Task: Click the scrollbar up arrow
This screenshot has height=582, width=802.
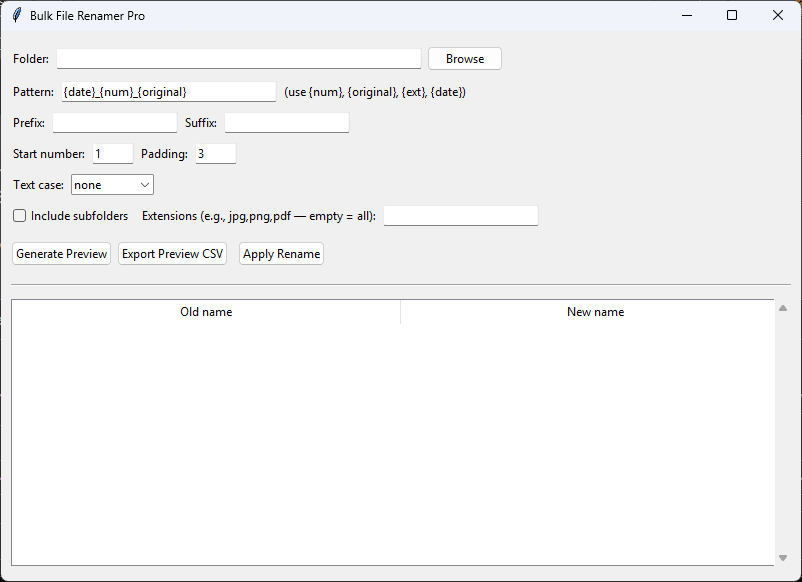Action: point(783,306)
